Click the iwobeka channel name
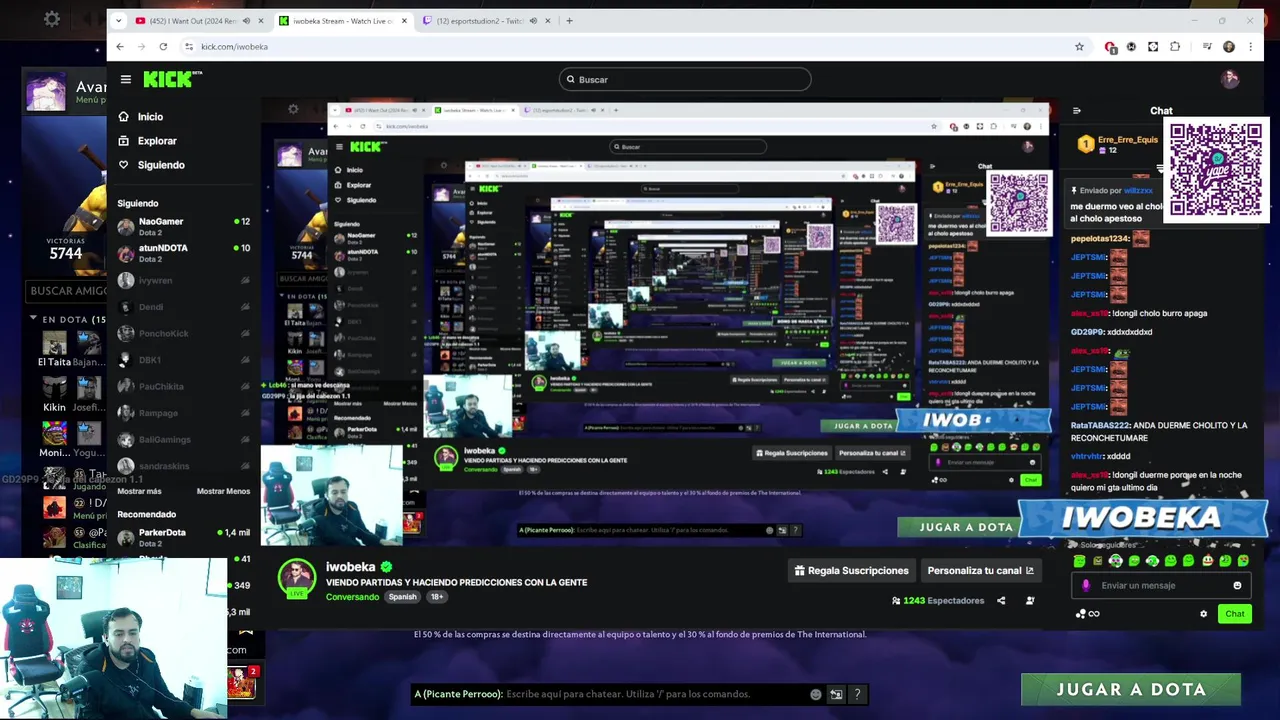Image resolution: width=1280 pixels, height=720 pixels. [350, 567]
